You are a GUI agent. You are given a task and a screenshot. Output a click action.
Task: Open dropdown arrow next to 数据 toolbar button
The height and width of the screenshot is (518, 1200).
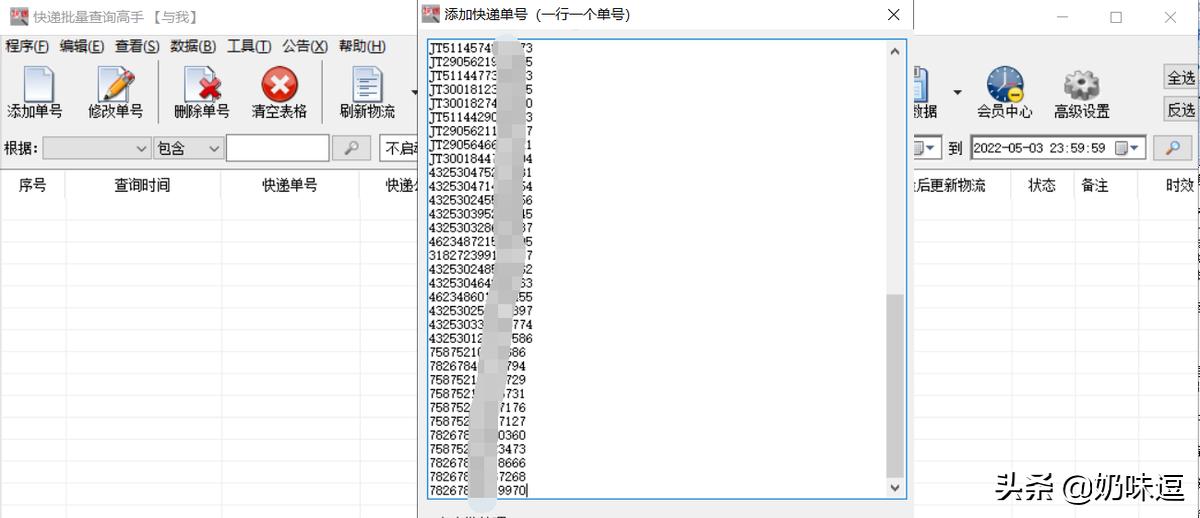pyautogui.click(x=957, y=92)
